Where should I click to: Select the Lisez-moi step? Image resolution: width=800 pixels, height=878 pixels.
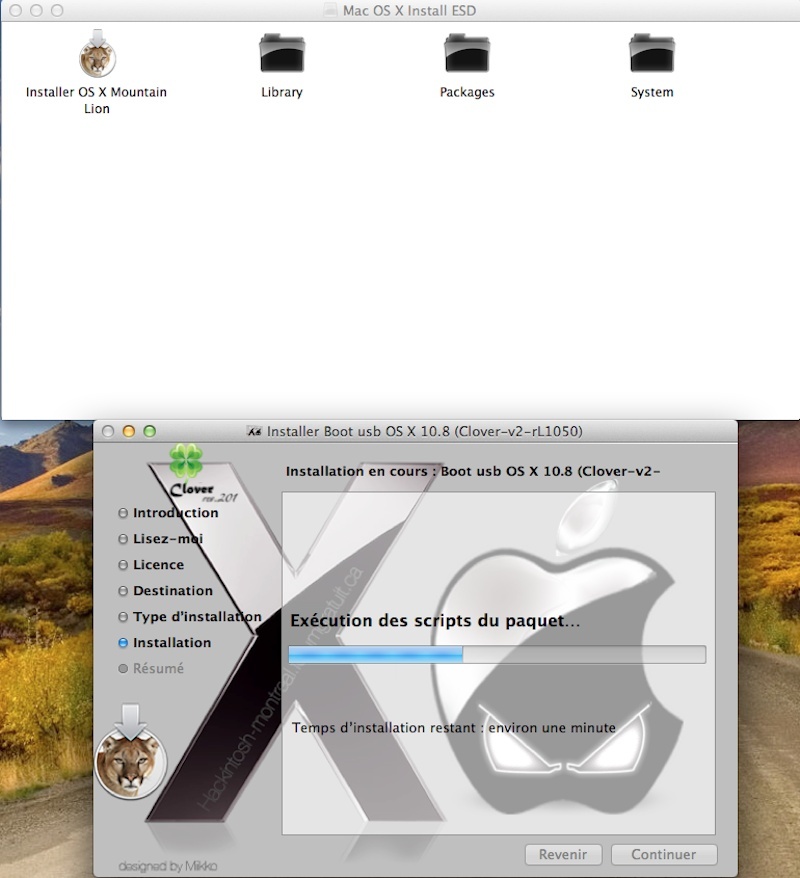(x=161, y=539)
